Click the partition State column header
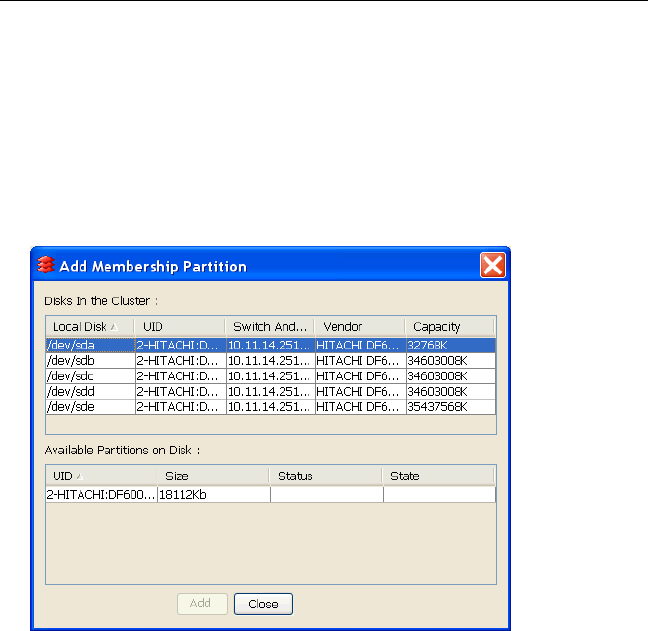648x631 pixels. pos(438,476)
